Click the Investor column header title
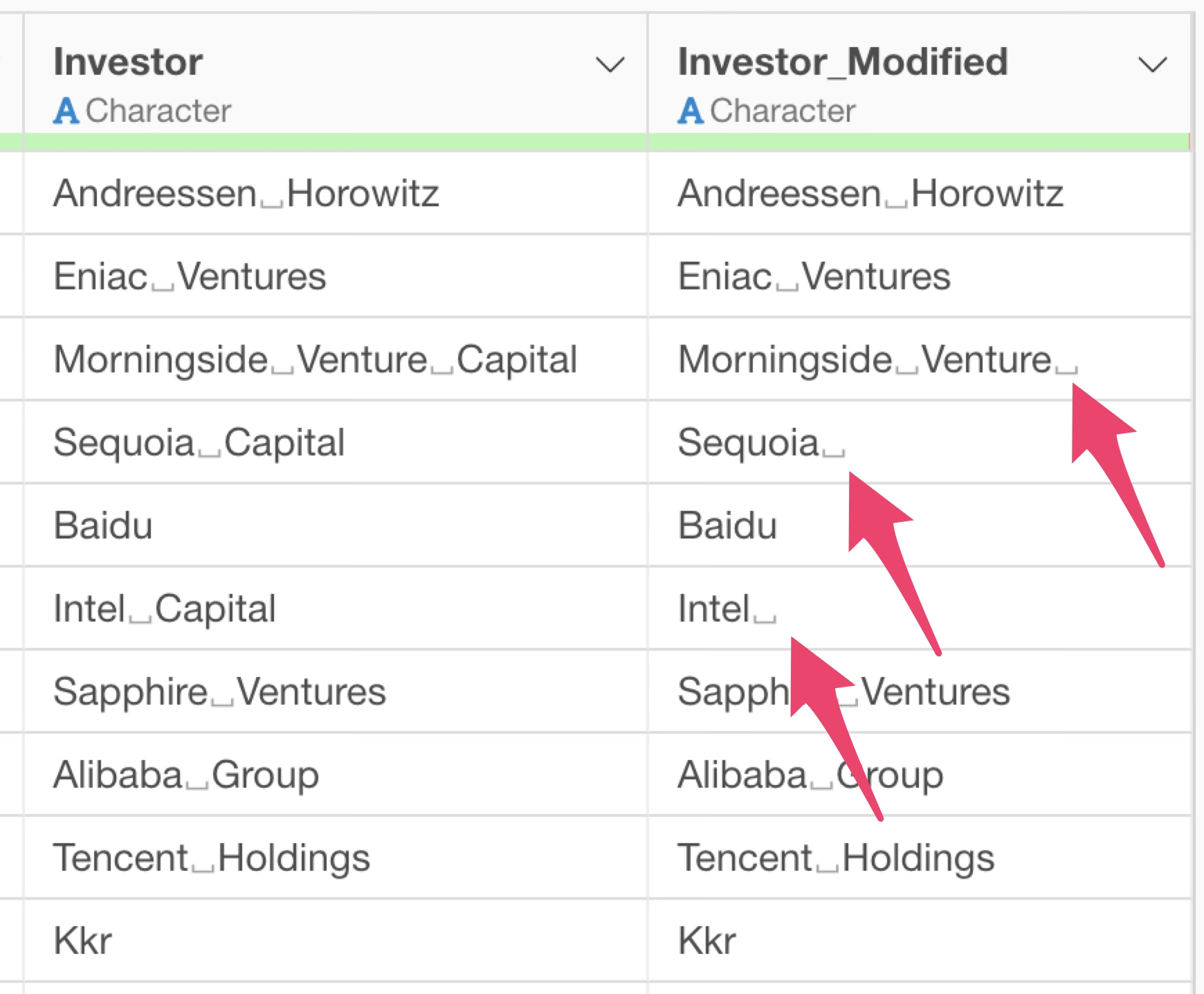The height and width of the screenshot is (994, 1204). tap(129, 62)
